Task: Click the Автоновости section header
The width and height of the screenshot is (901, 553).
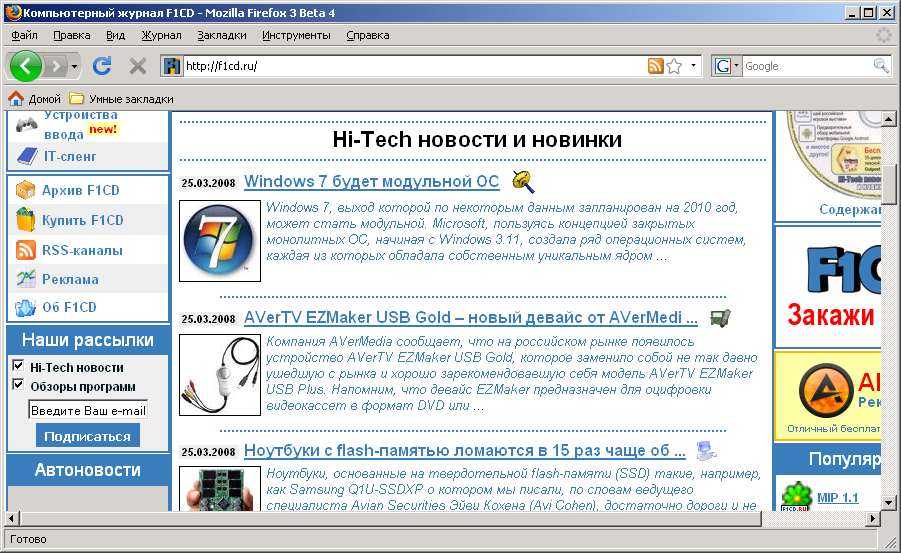Action: [x=88, y=470]
